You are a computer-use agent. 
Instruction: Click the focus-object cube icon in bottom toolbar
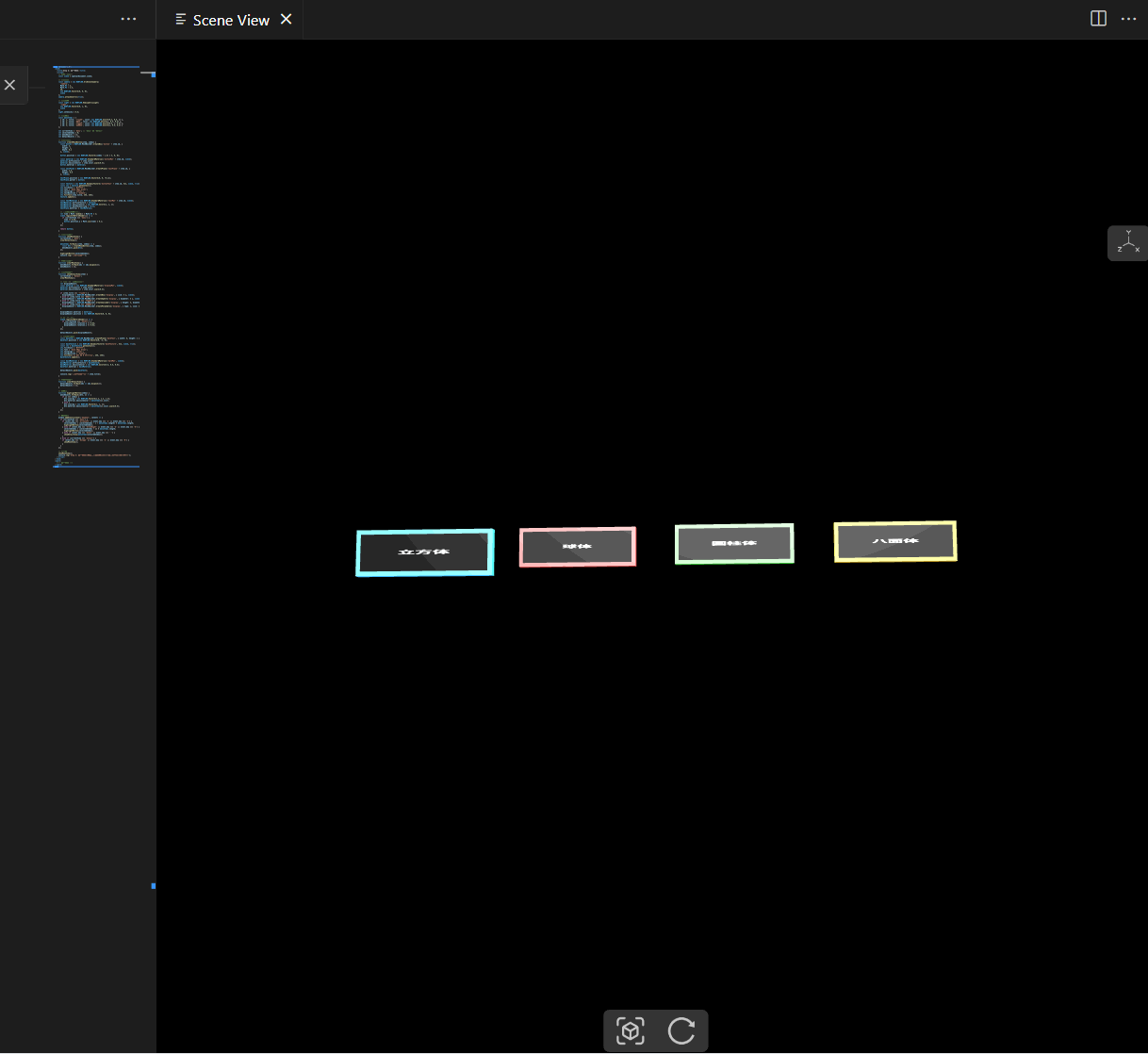point(631,1030)
